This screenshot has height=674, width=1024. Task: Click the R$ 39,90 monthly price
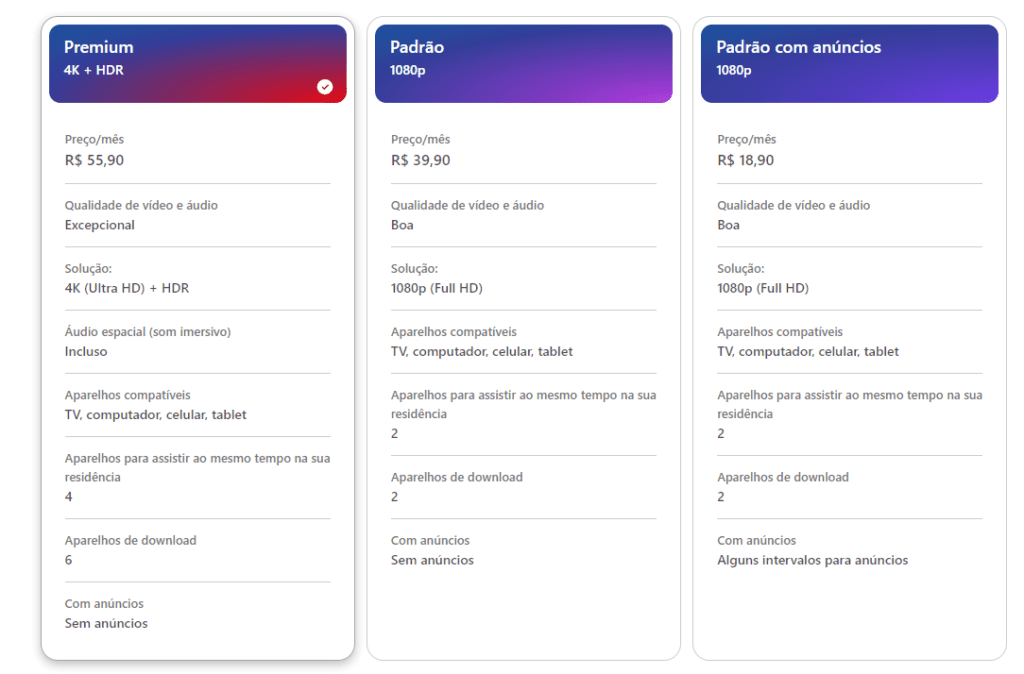point(420,160)
